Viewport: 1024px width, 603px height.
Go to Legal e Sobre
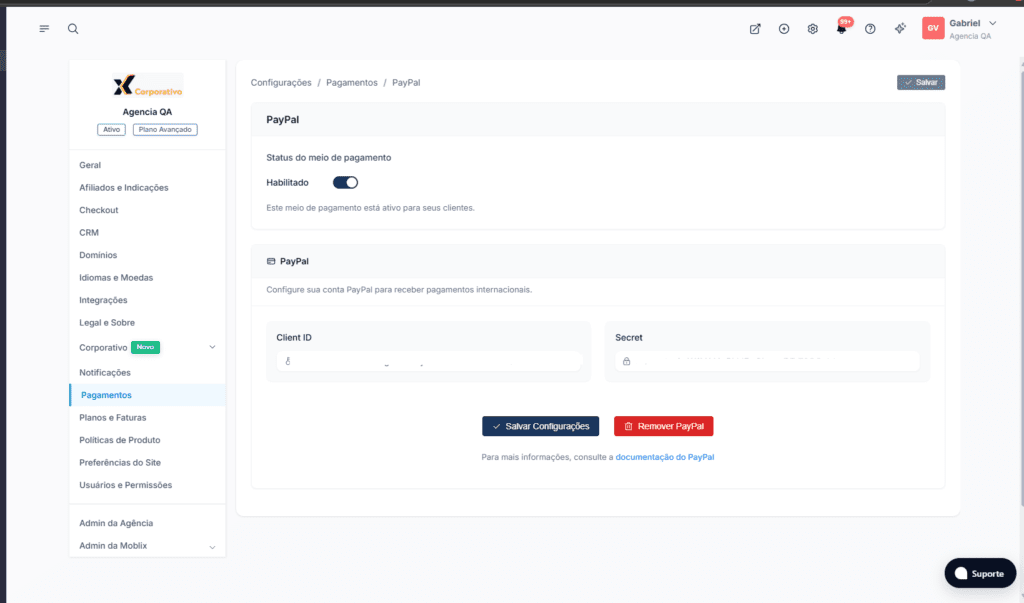tap(107, 323)
